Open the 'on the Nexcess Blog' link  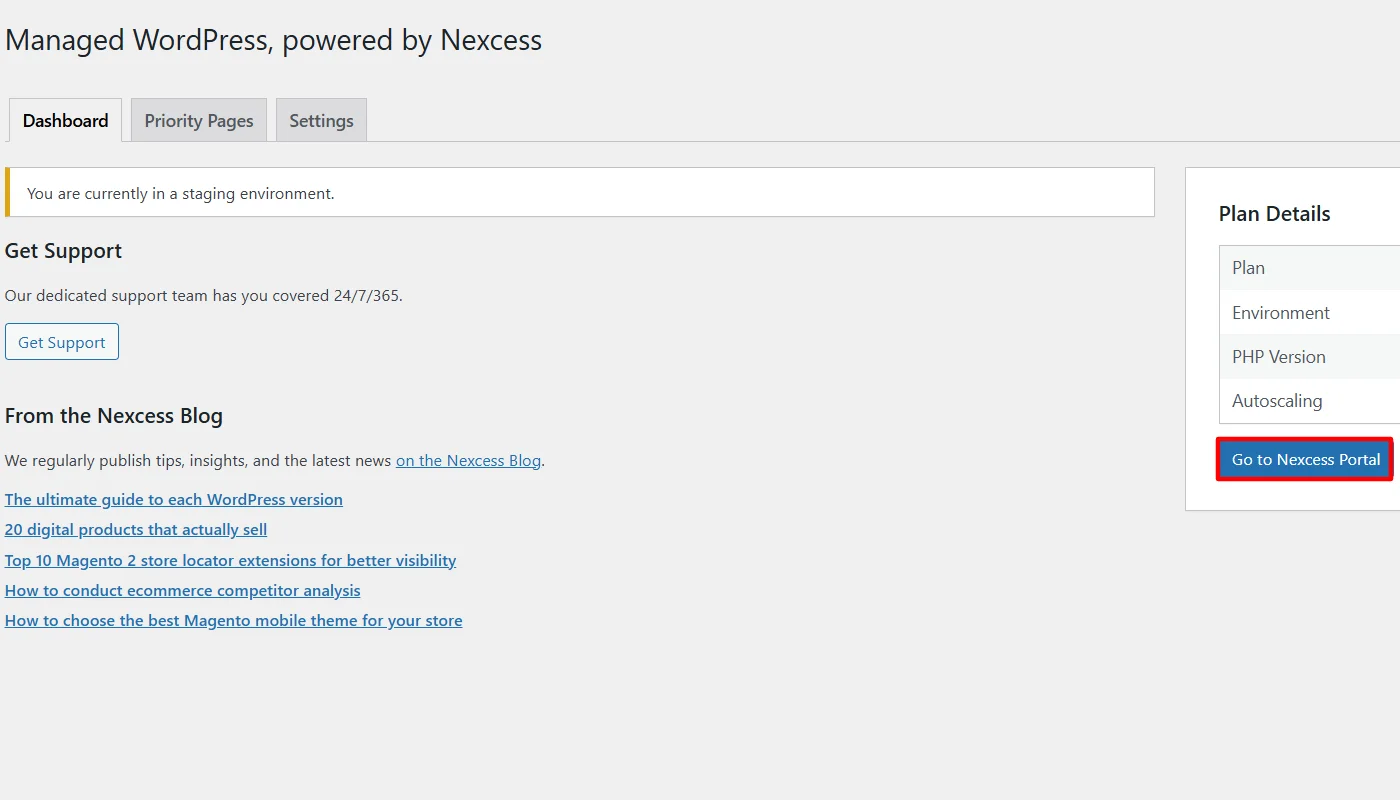(468, 461)
